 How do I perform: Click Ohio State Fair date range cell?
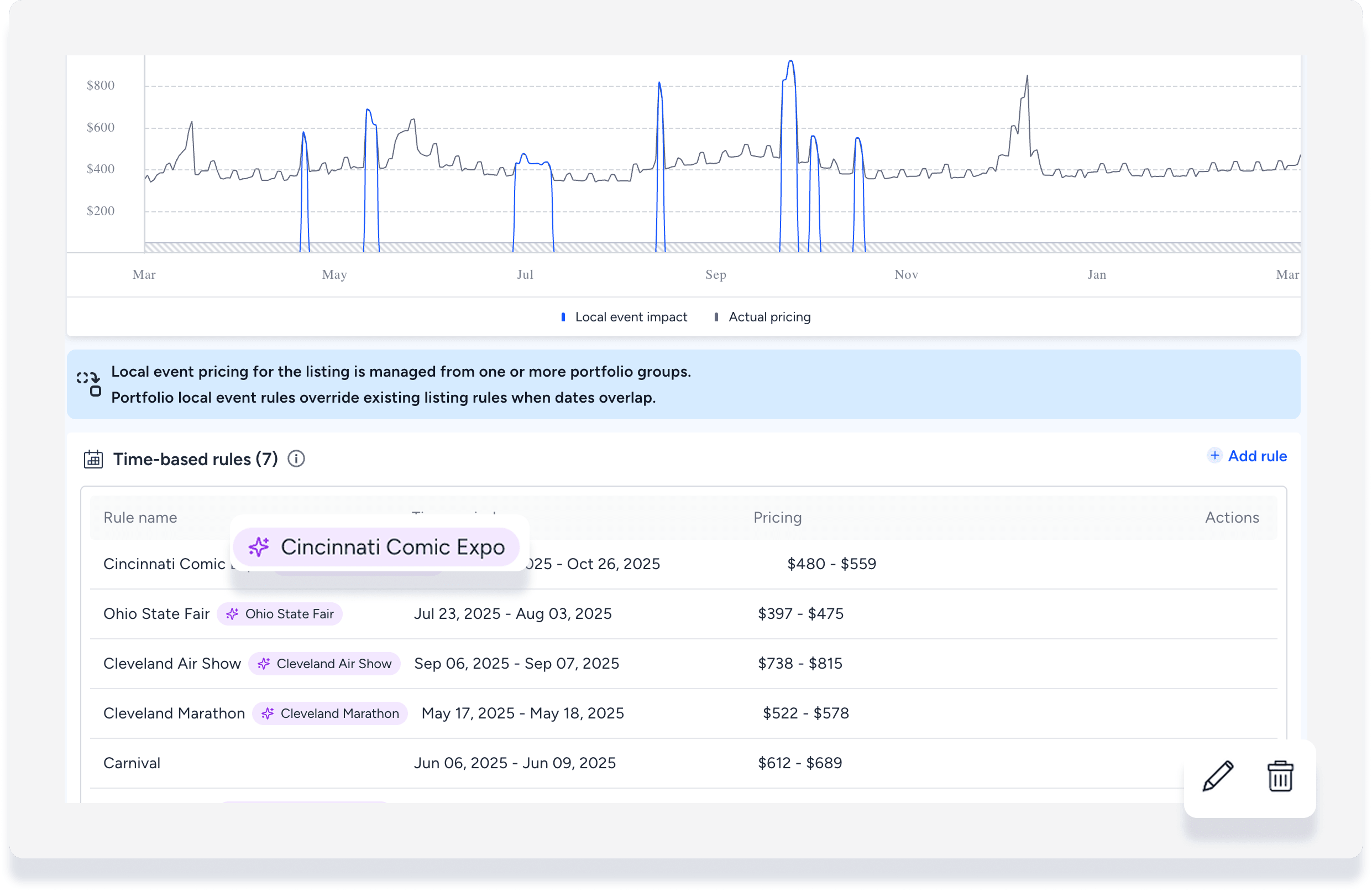coord(512,613)
